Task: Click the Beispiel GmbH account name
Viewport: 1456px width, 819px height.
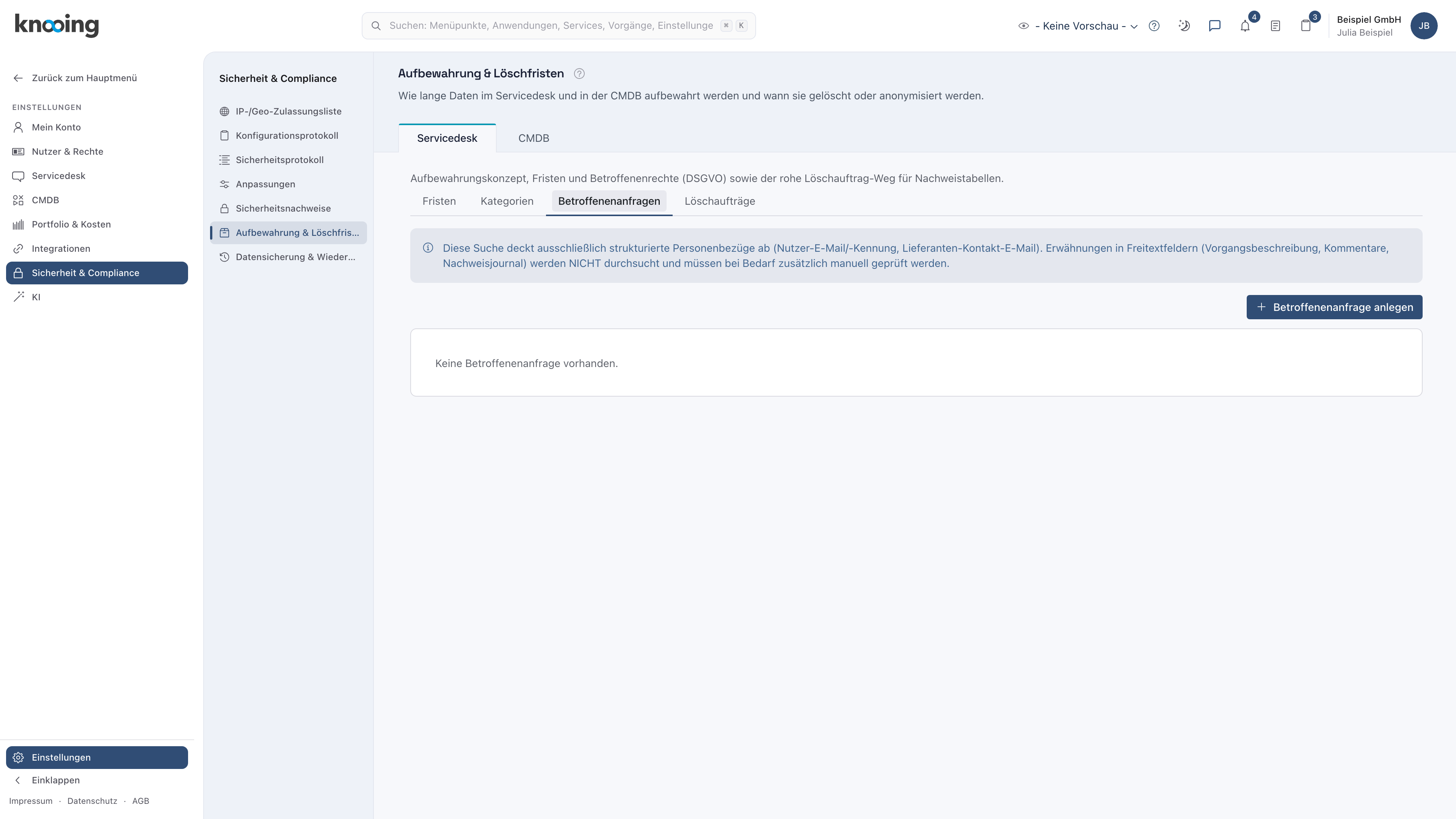Action: pyautogui.click(x=1369, y=20)
